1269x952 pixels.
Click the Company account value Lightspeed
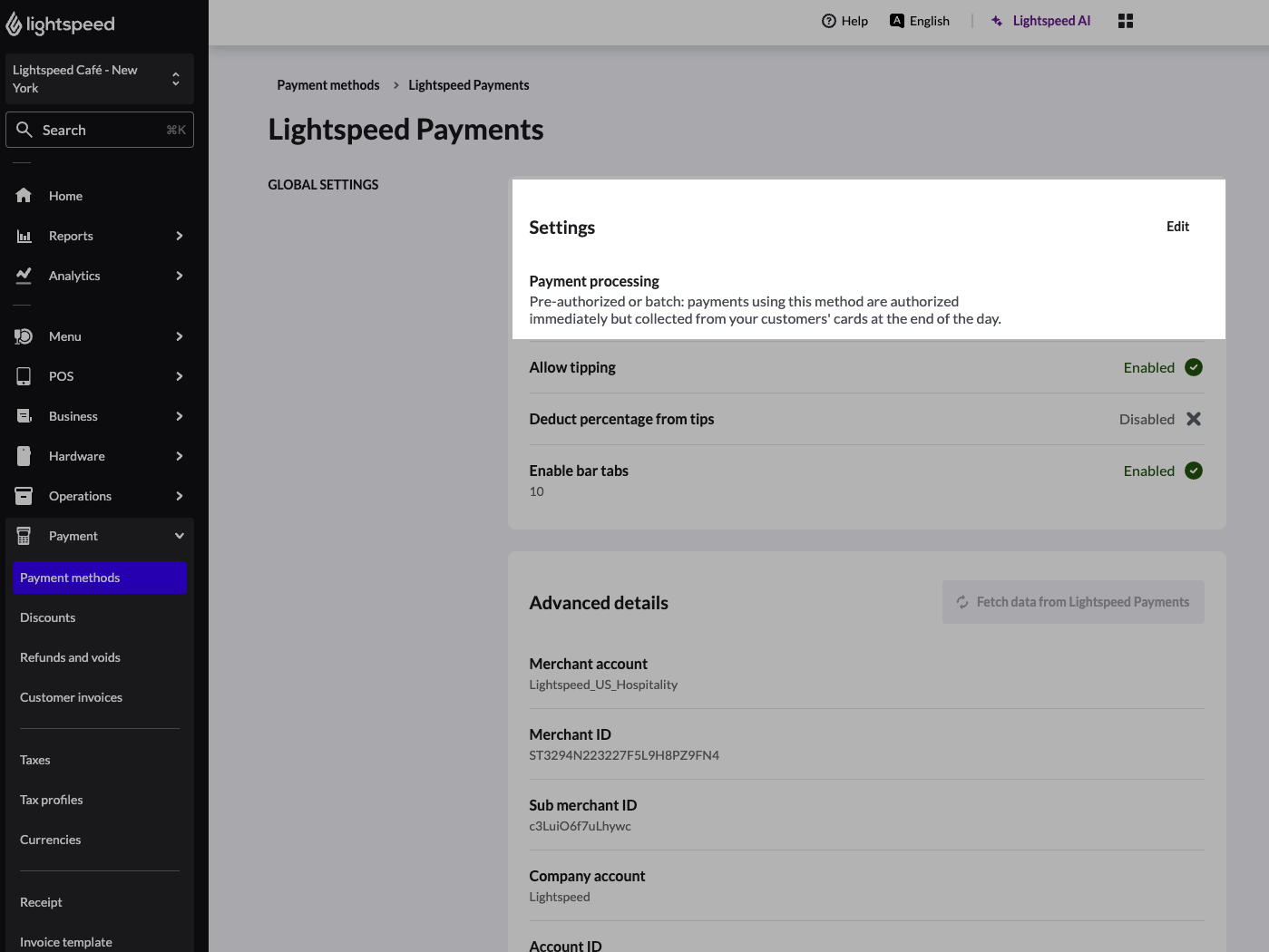(560, 897)
